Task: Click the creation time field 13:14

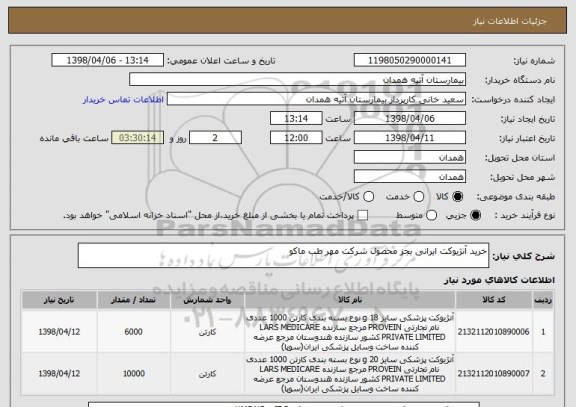Action: point(296,118)
